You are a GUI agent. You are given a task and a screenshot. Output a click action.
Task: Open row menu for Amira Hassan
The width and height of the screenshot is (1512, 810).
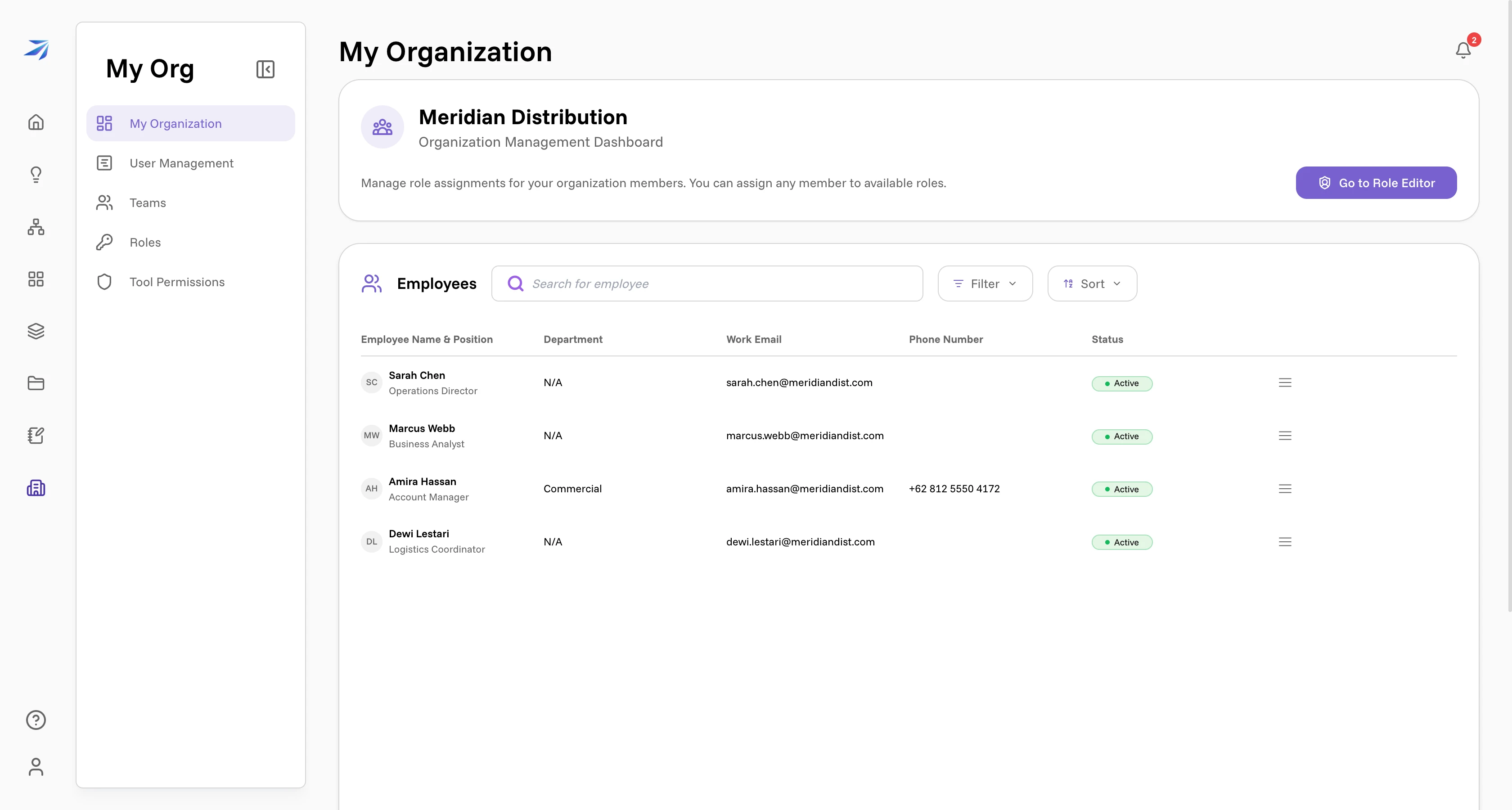point(1285,489)
